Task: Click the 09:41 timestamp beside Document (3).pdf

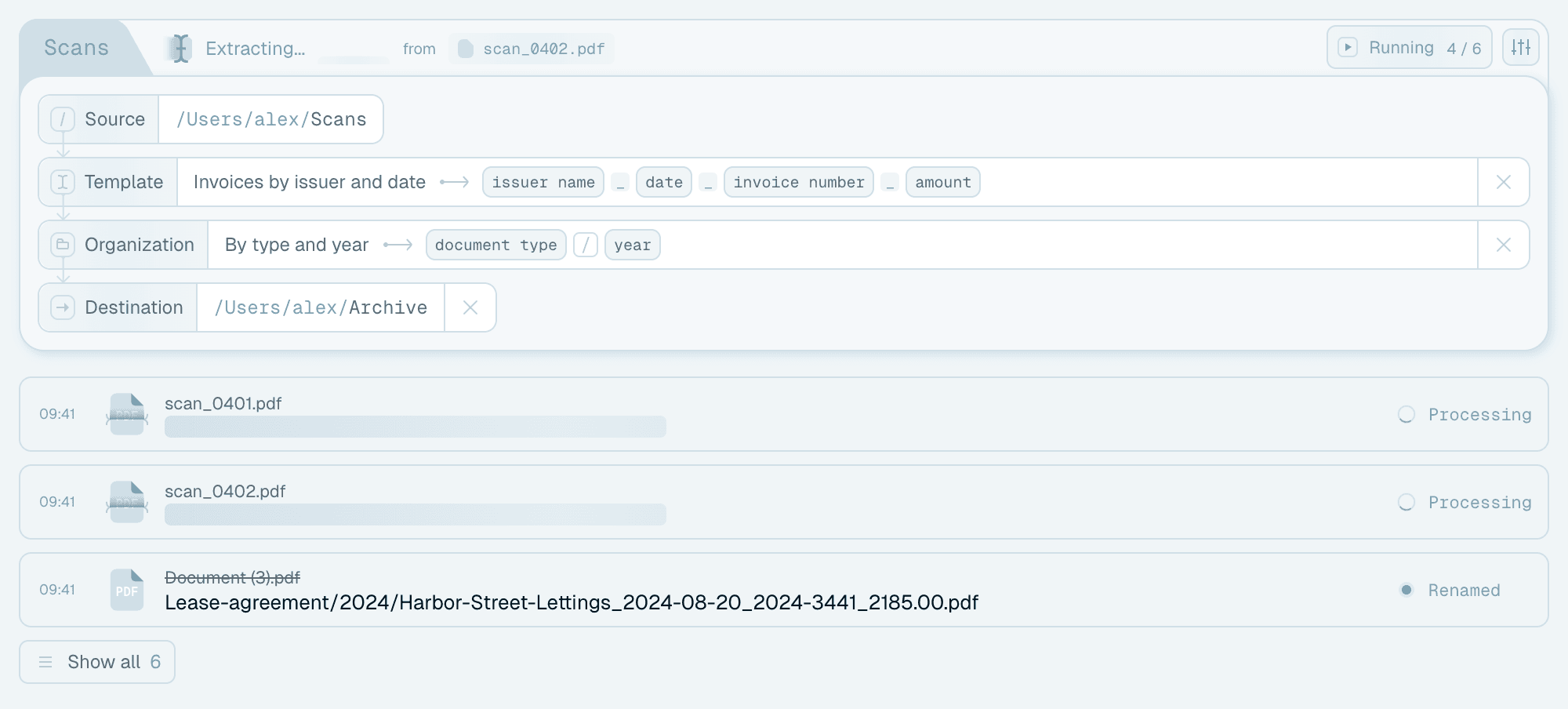Action: coord(57,590)
